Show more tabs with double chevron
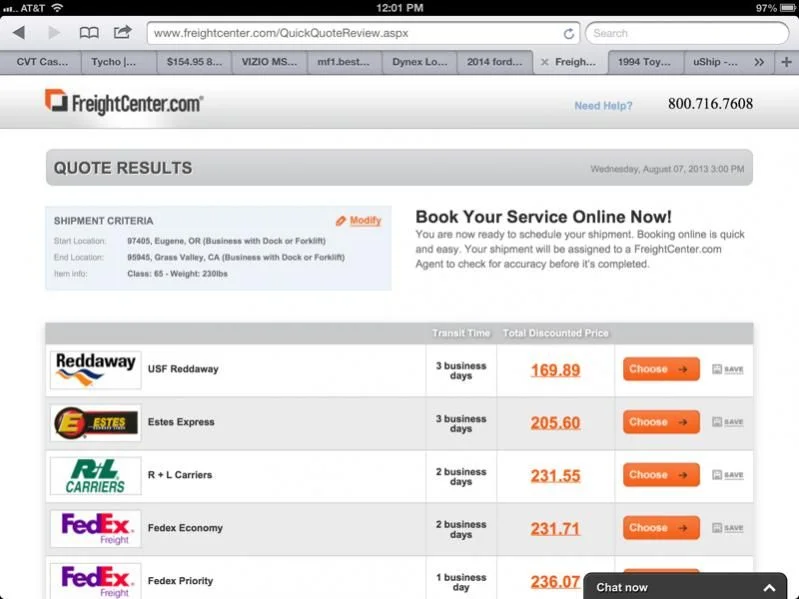Viewport: 799px width, 599px height. click(x=759, y=62)
